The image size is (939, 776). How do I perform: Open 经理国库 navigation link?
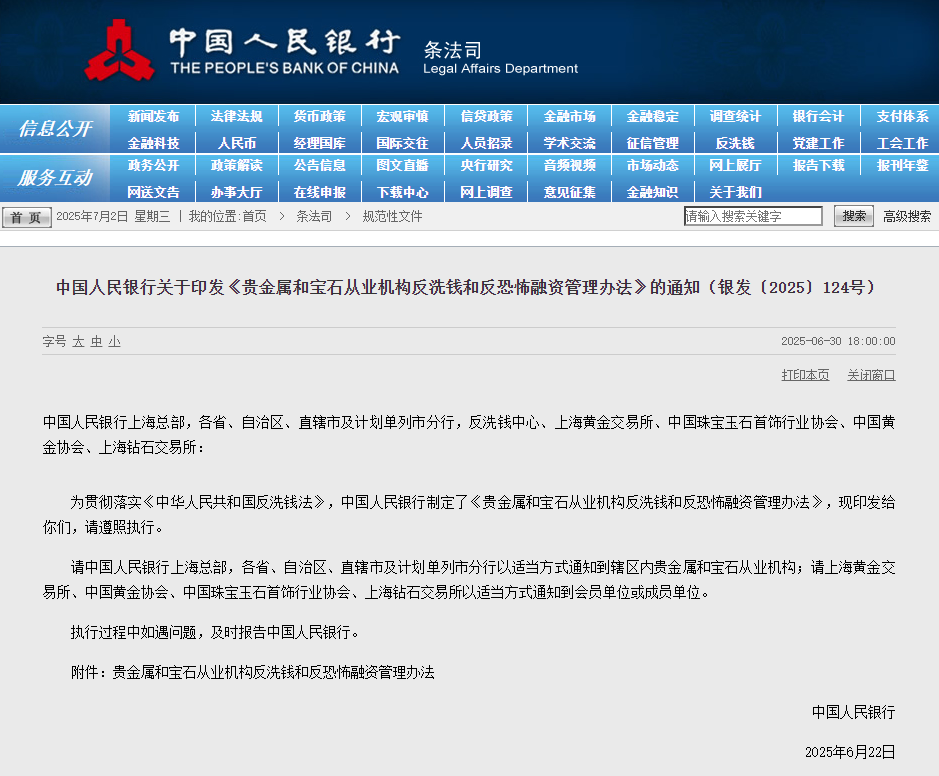pyautogui.click(x=320, y=143)
